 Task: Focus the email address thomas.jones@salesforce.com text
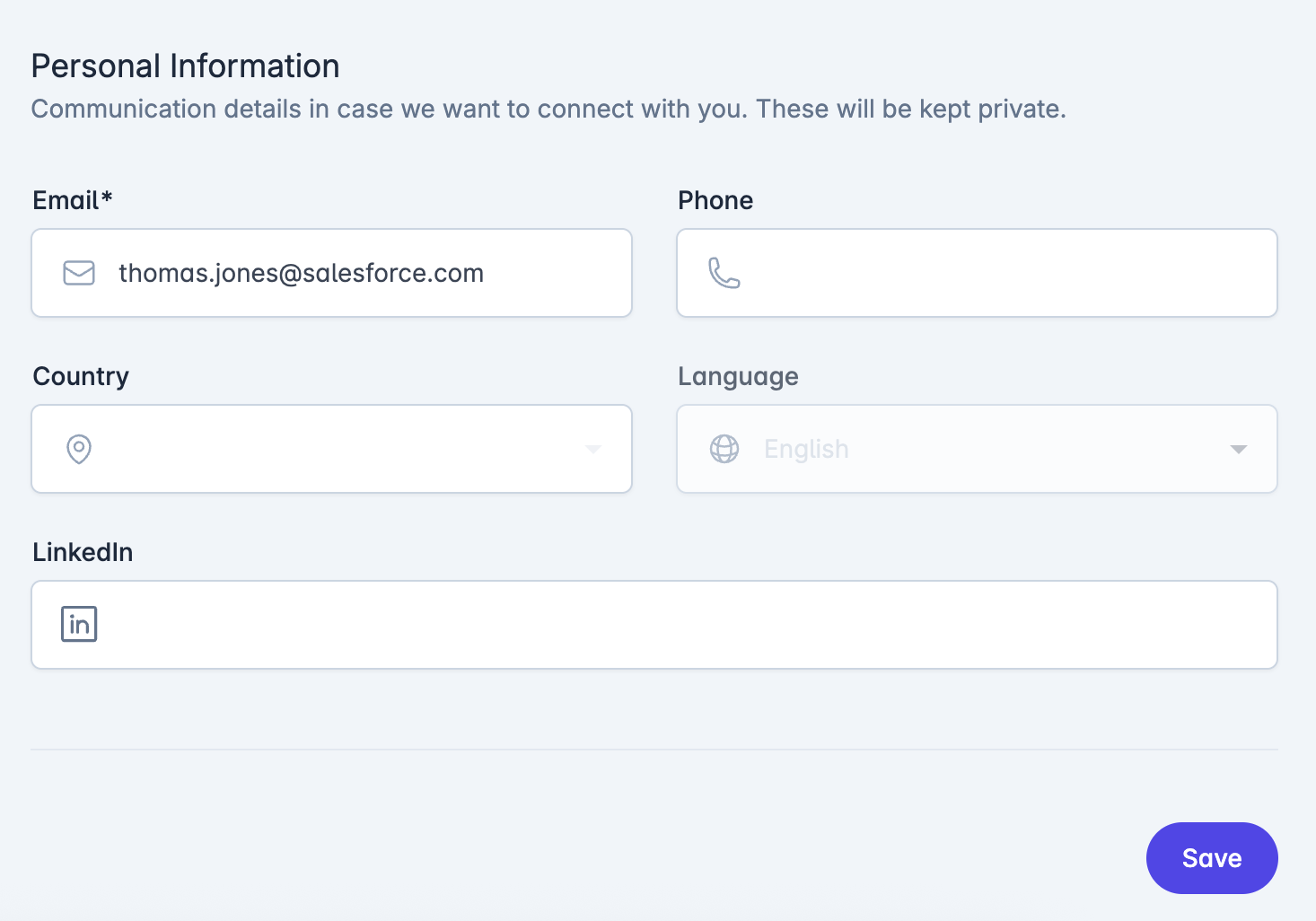[301, 273]
